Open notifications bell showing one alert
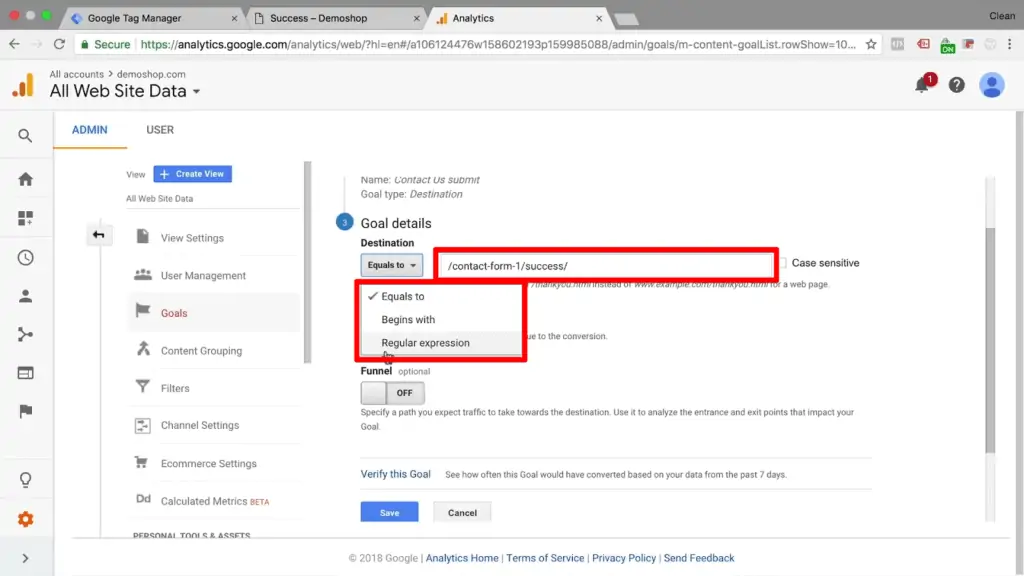 [x=922, y=85]
